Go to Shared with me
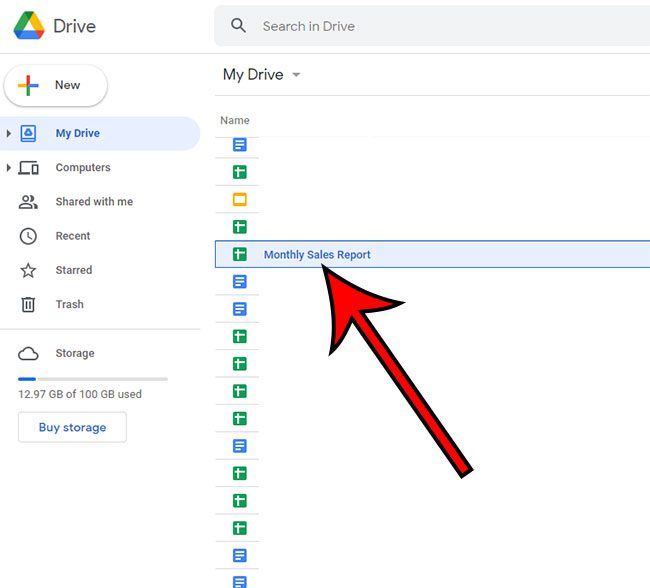The height and width of the screenshot is (588, 650). click(x=94, y=202)
